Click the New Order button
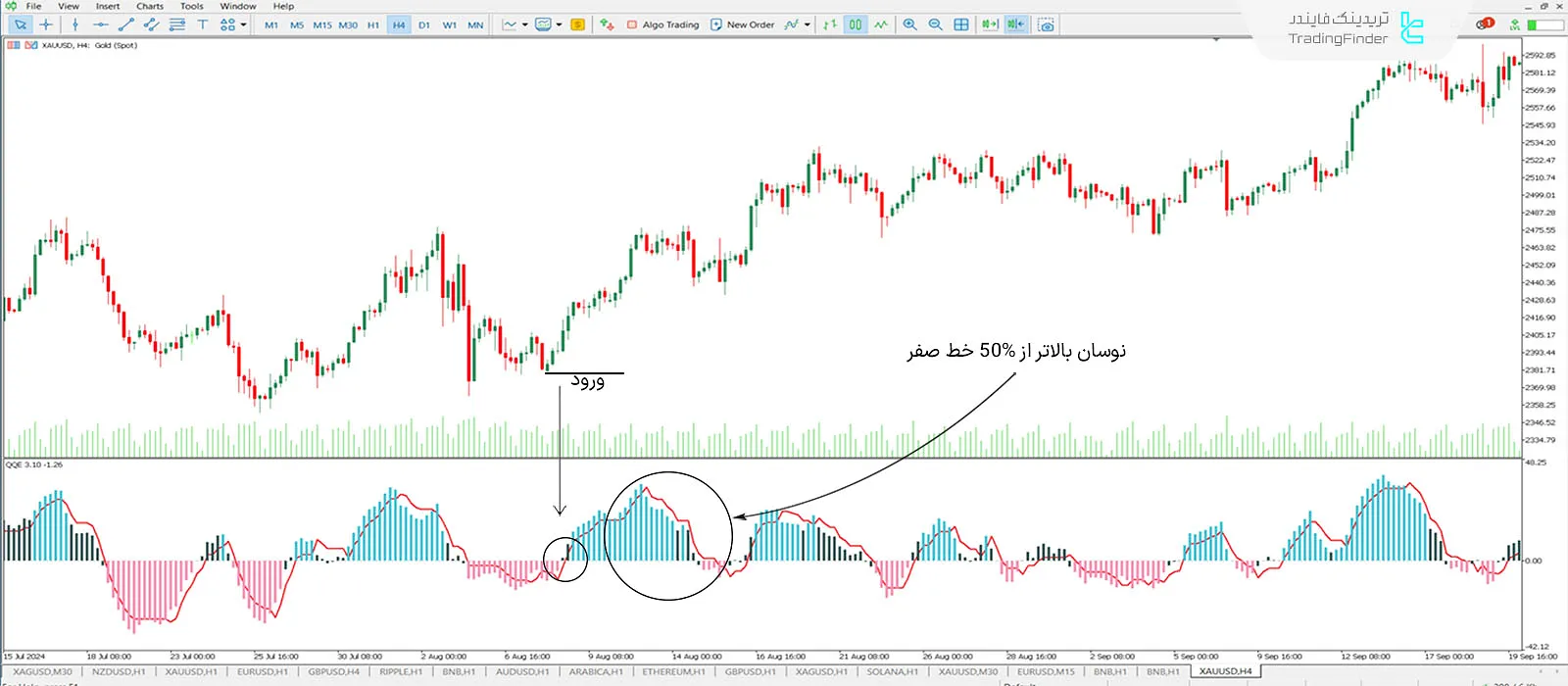The width and height of the screenshot is (1568, 686). (x=743, y=24)
